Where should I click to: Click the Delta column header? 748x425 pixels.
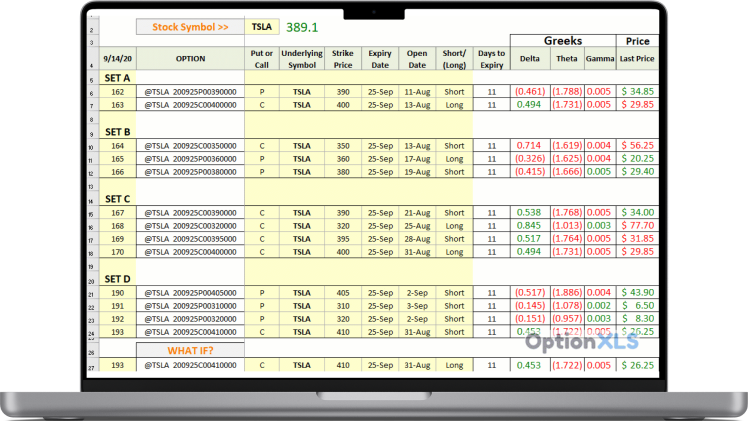pyautogui.click(x=530, y=59)
